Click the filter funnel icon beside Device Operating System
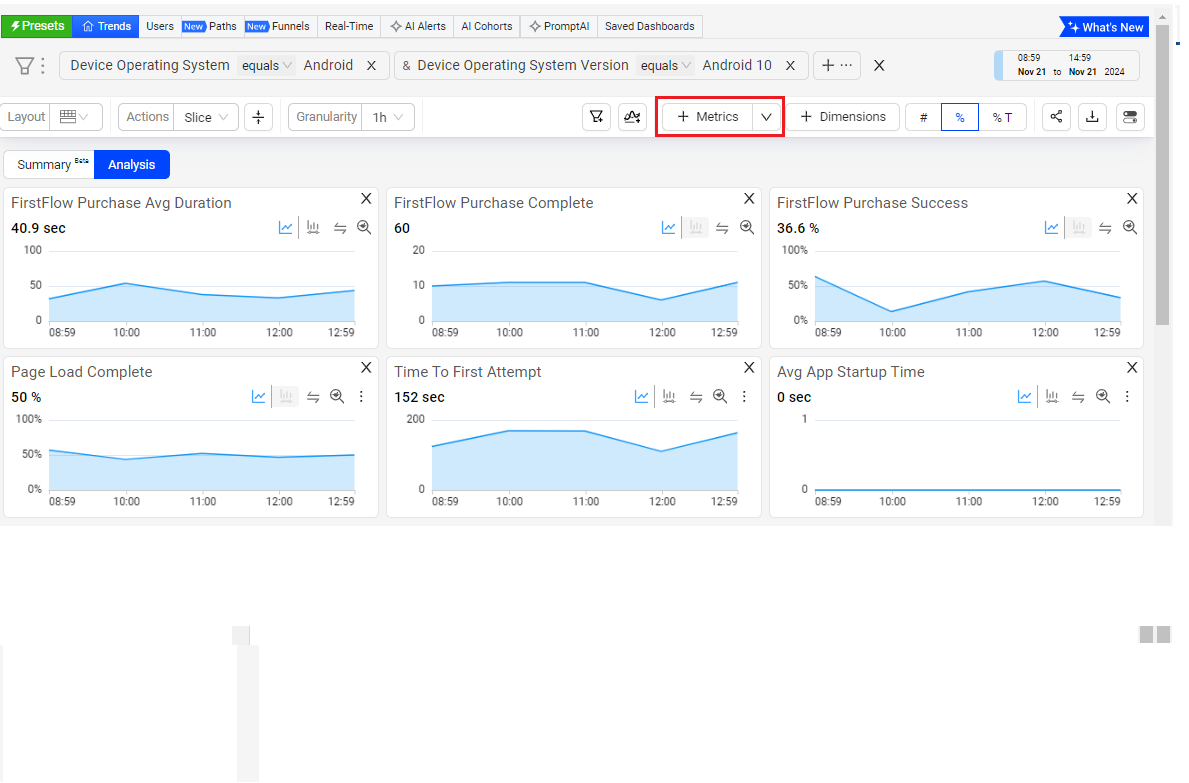 [24, 66]
